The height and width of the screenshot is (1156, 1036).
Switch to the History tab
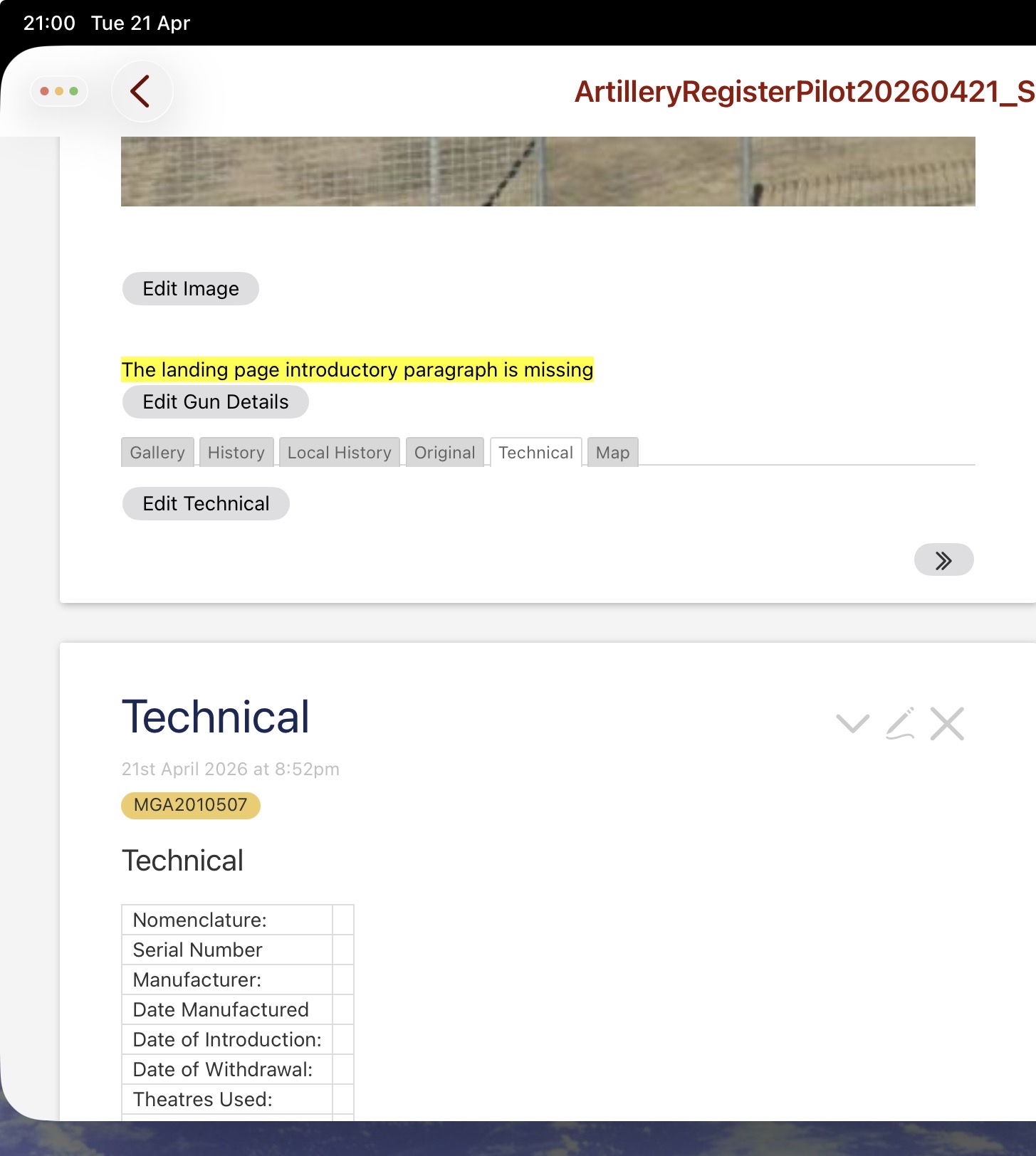(x=236, y=453)
